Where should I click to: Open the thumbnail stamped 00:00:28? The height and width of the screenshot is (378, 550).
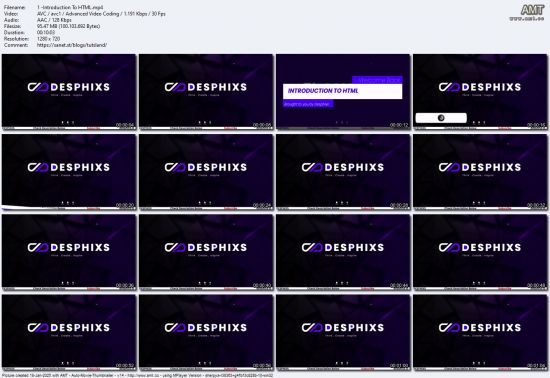[x=343, y=172]
